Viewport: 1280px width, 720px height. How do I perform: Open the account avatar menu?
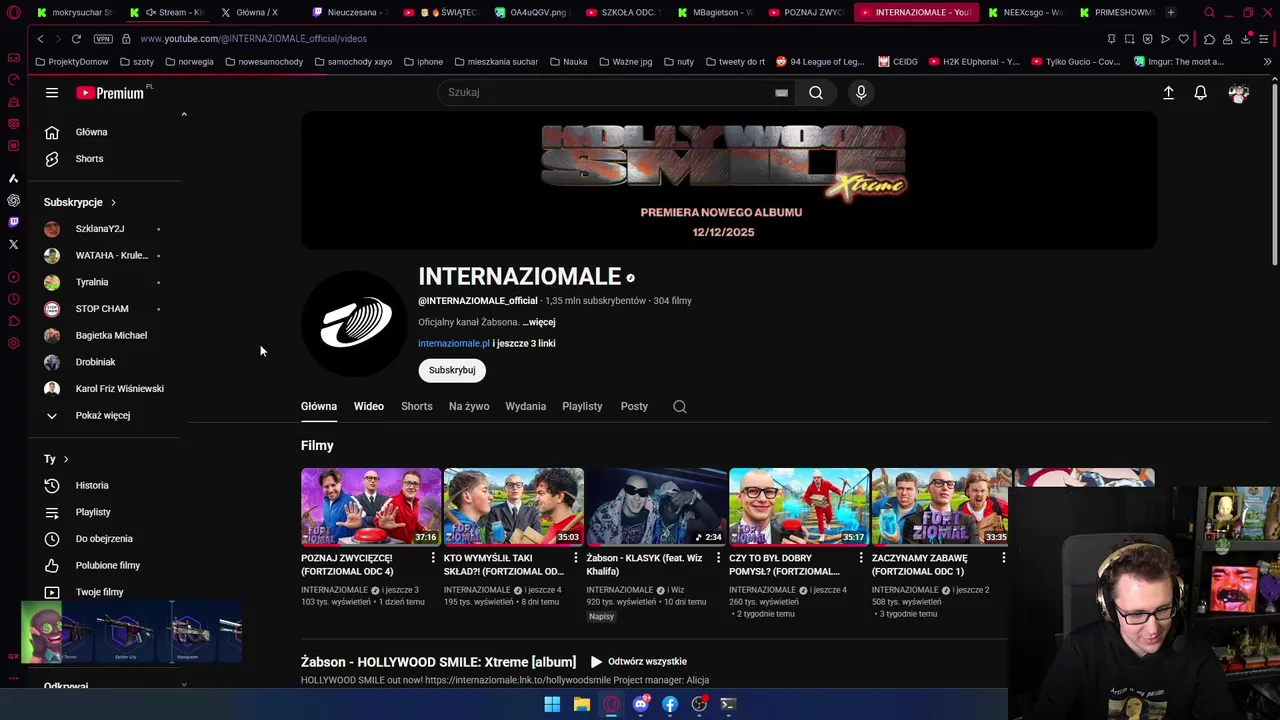(1239, 93)
